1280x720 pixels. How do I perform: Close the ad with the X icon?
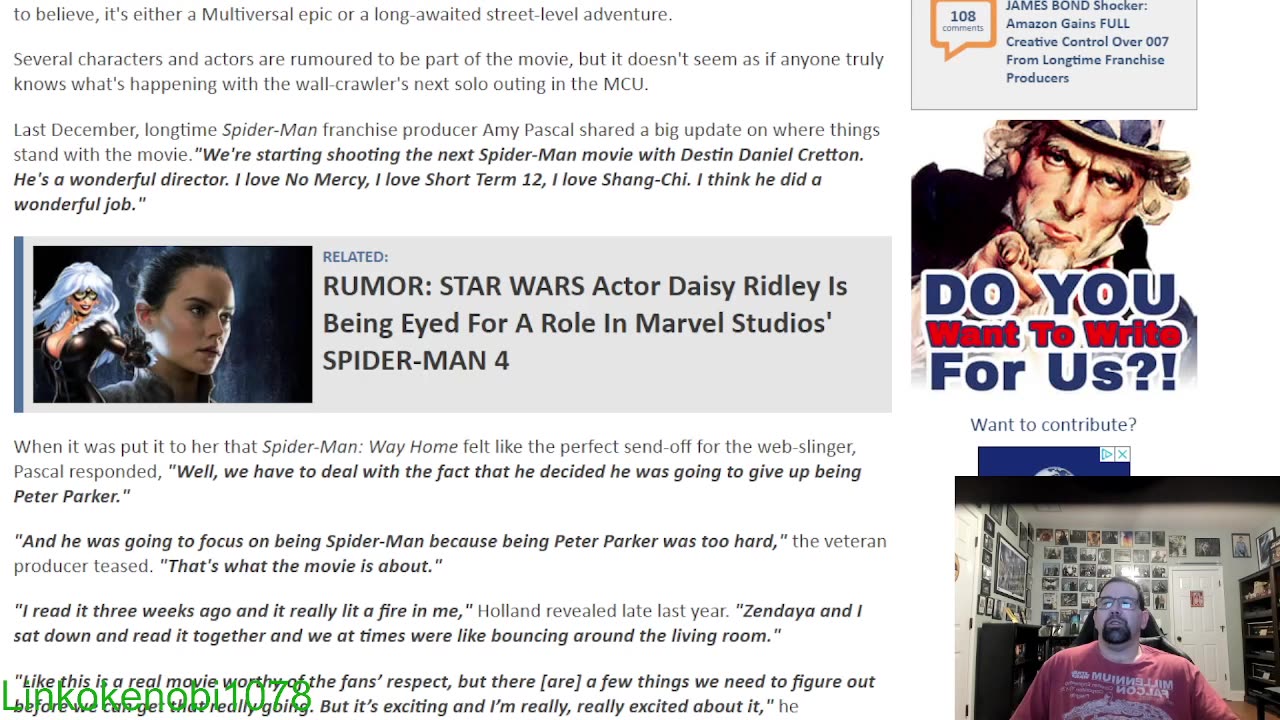click(x=1122, y=455)
